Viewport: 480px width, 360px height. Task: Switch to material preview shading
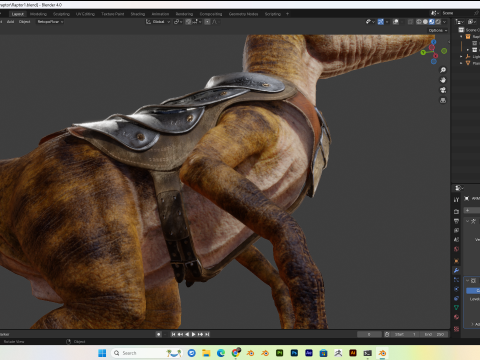(x=432, y=22)
